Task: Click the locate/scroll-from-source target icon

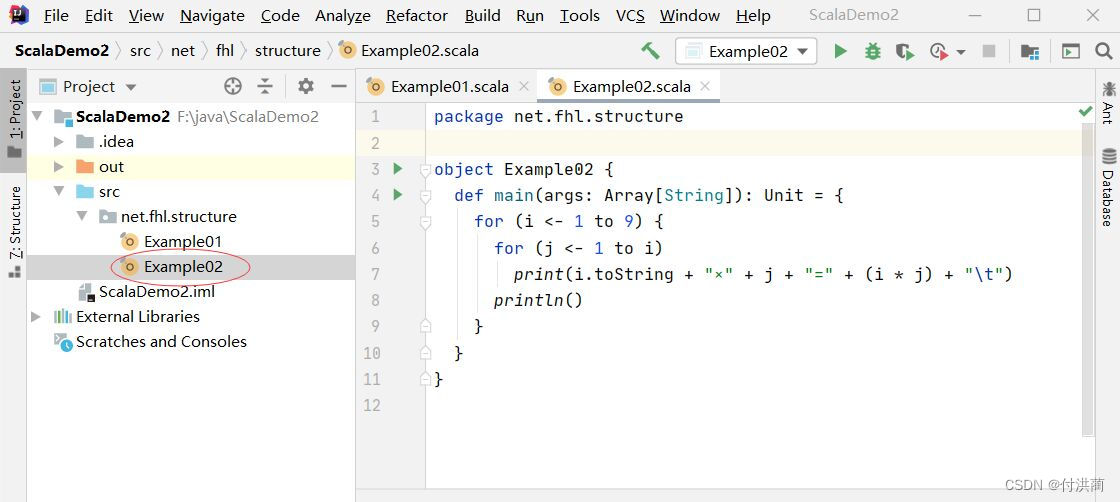Action: pos(233,86)
